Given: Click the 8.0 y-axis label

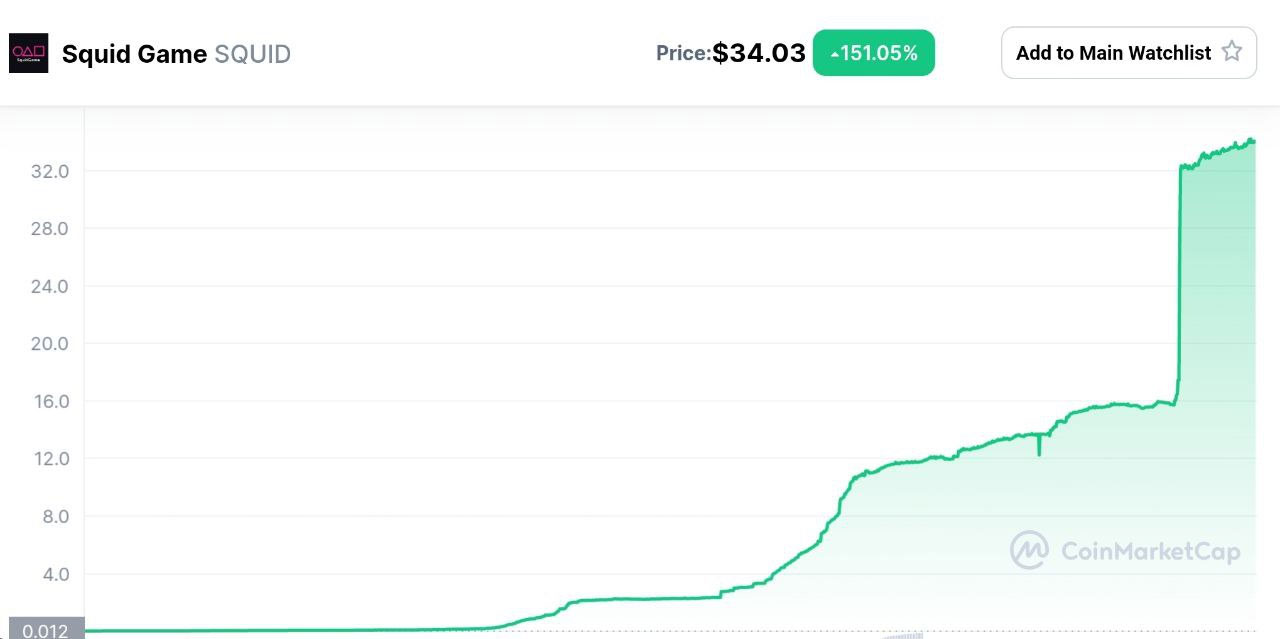Looking at the screenshot, I should (50, 516).
